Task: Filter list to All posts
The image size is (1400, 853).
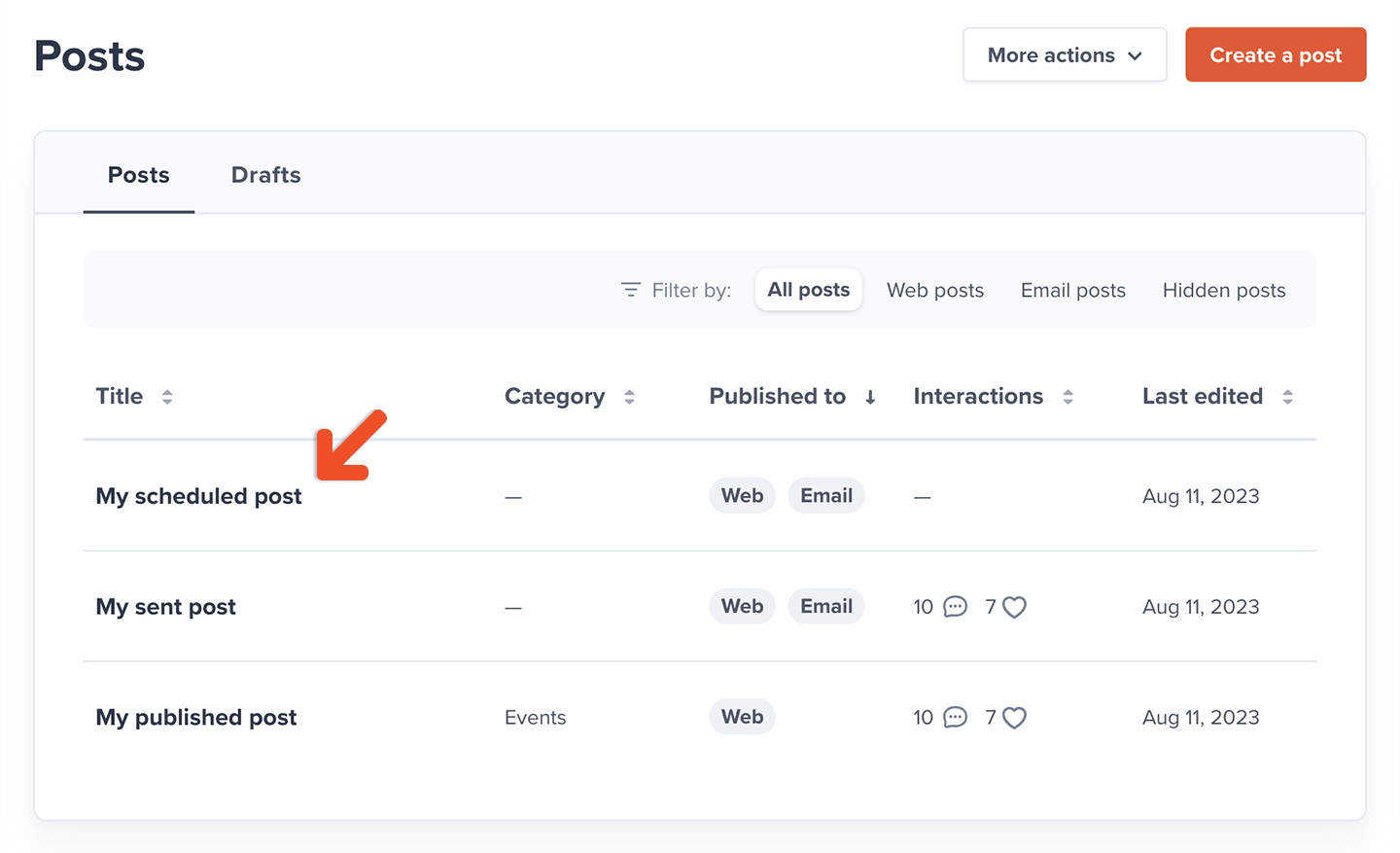Action: 808,290
